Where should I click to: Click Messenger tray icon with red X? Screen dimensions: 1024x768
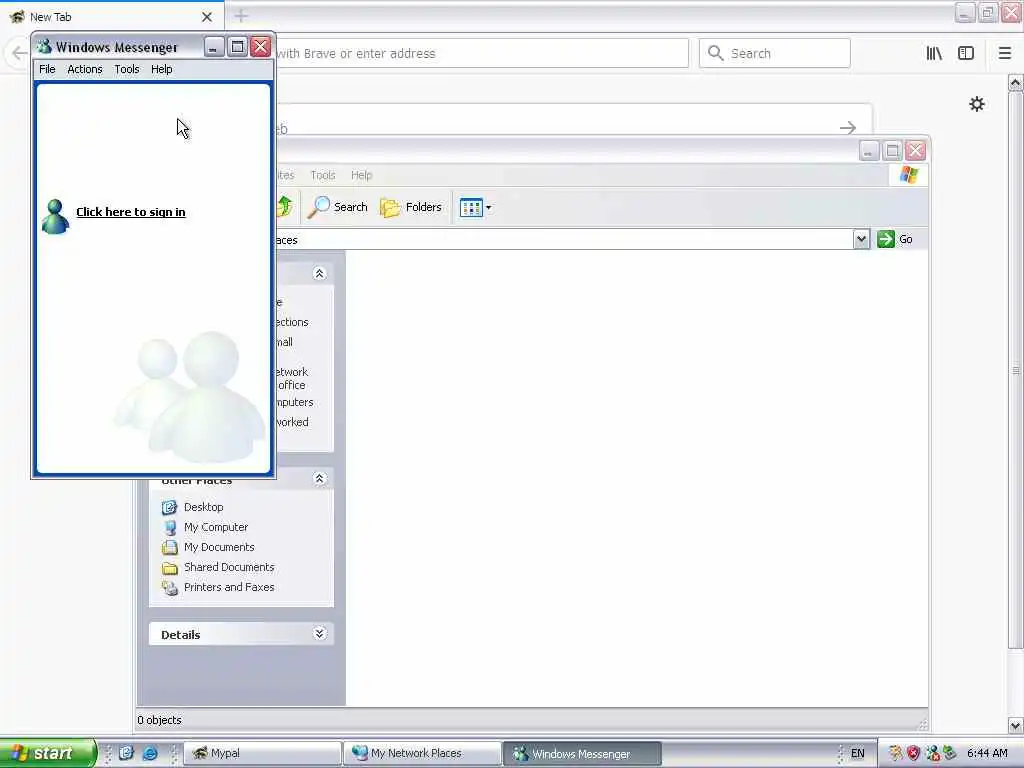pos(933,753)
